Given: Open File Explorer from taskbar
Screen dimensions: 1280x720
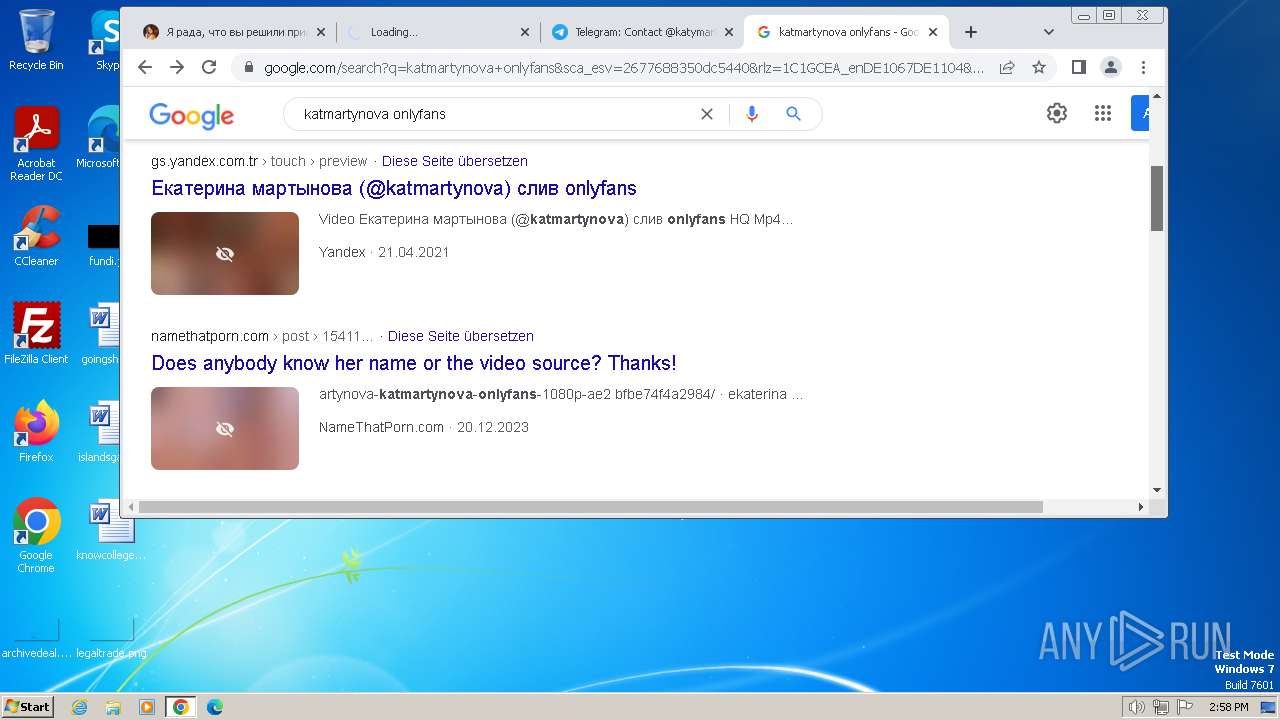Looking at the screenshot, I should tap(113, 707).
